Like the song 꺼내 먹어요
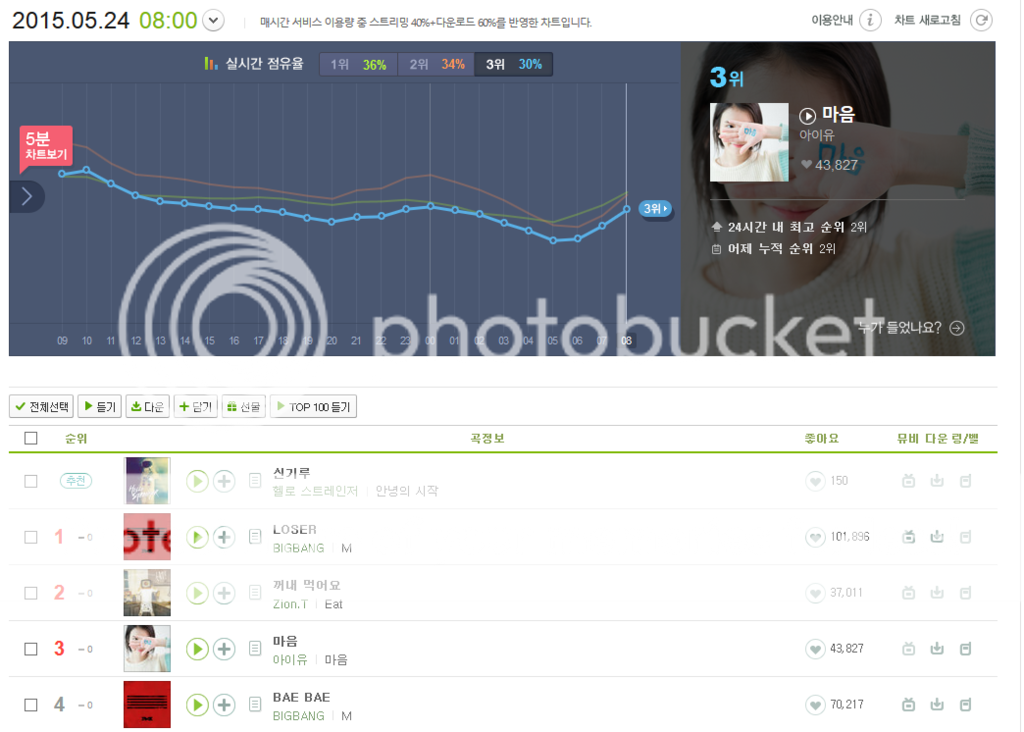Screen dimensions: 1024x732 click(815, 593)
